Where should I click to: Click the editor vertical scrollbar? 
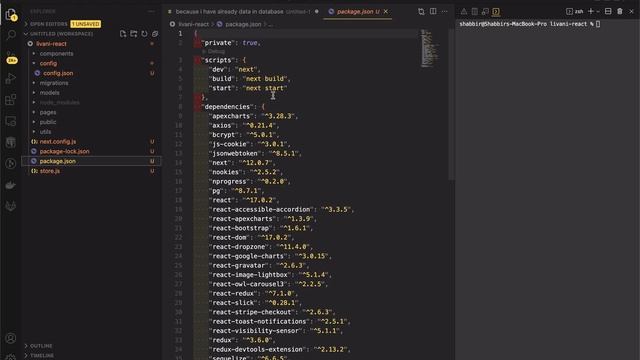point(451,104)
